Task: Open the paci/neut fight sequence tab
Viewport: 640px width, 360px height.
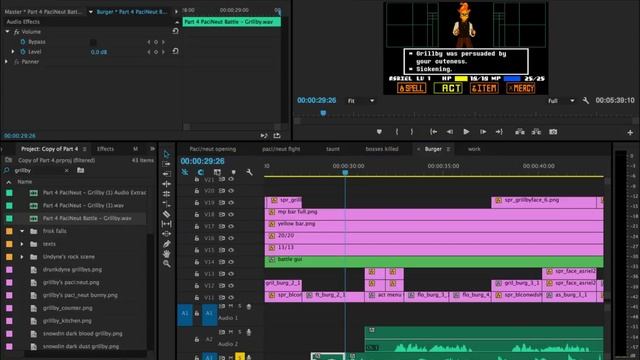Action: point(281,149)
